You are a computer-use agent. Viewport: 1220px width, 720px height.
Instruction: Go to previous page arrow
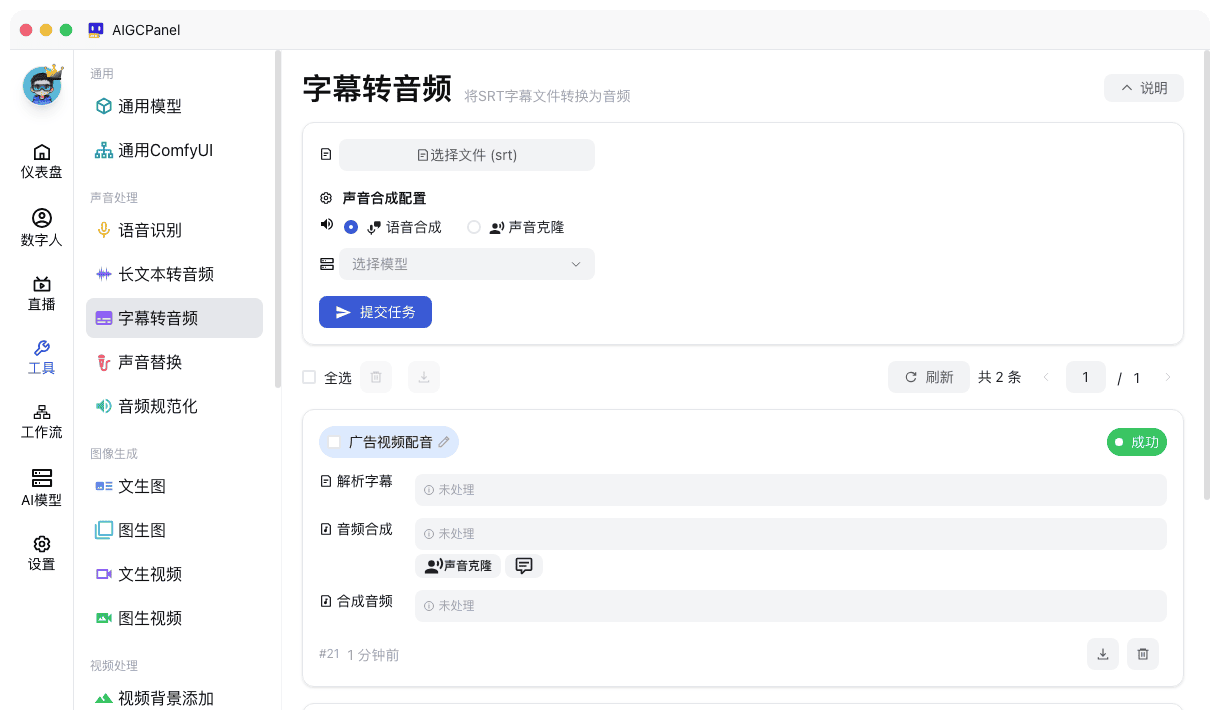(x=1046, y=377)
